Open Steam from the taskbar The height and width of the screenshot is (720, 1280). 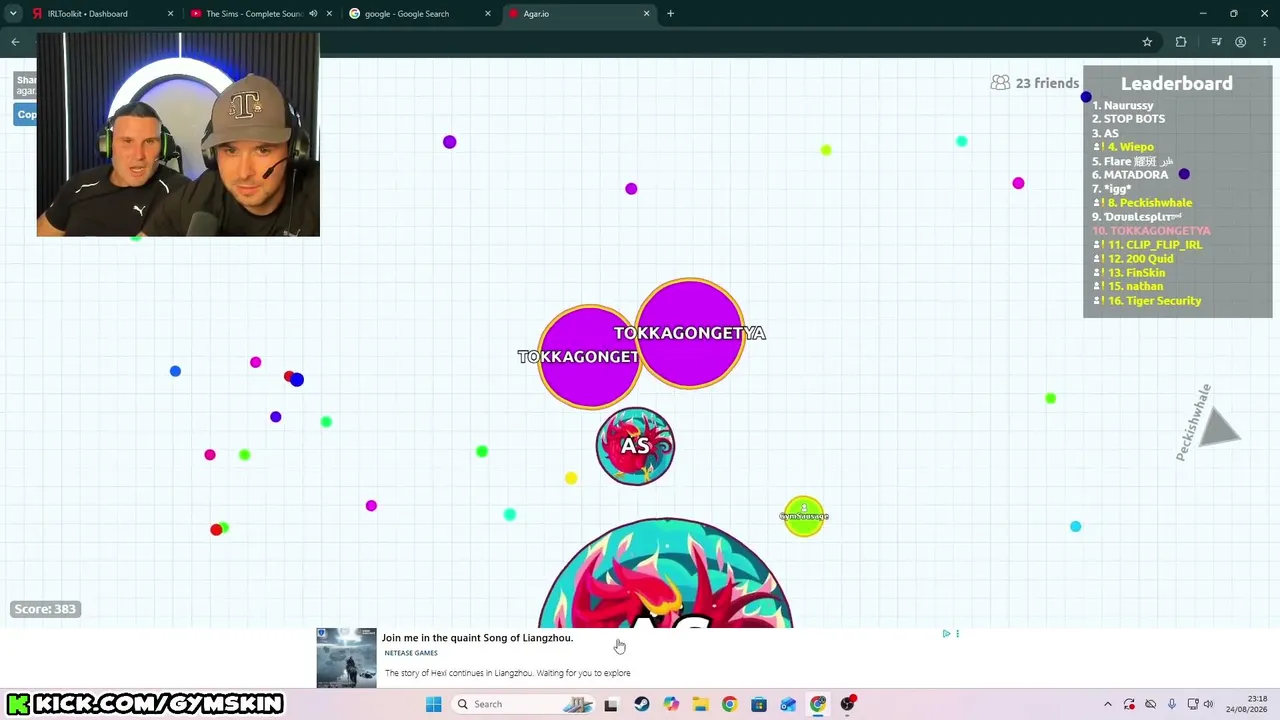point(641,704)
